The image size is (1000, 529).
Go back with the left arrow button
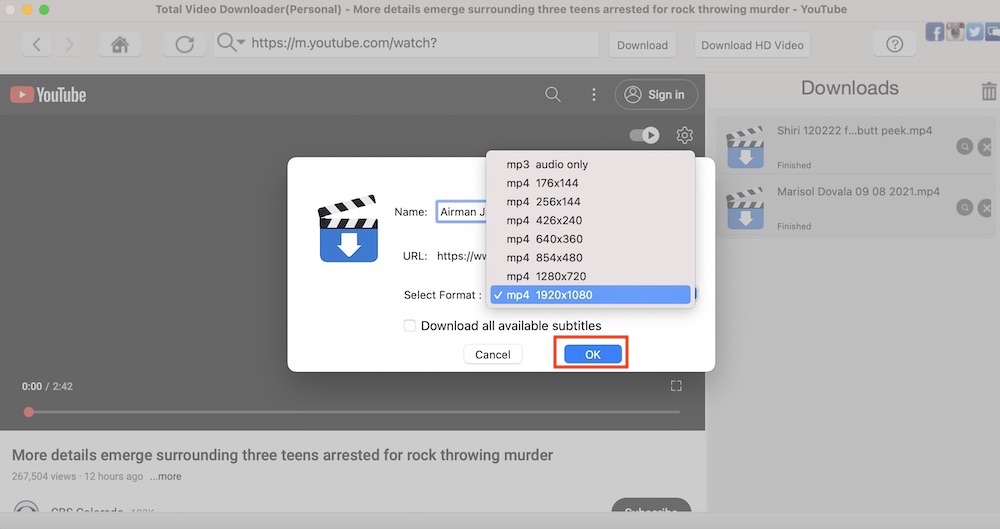pos(36,45)
